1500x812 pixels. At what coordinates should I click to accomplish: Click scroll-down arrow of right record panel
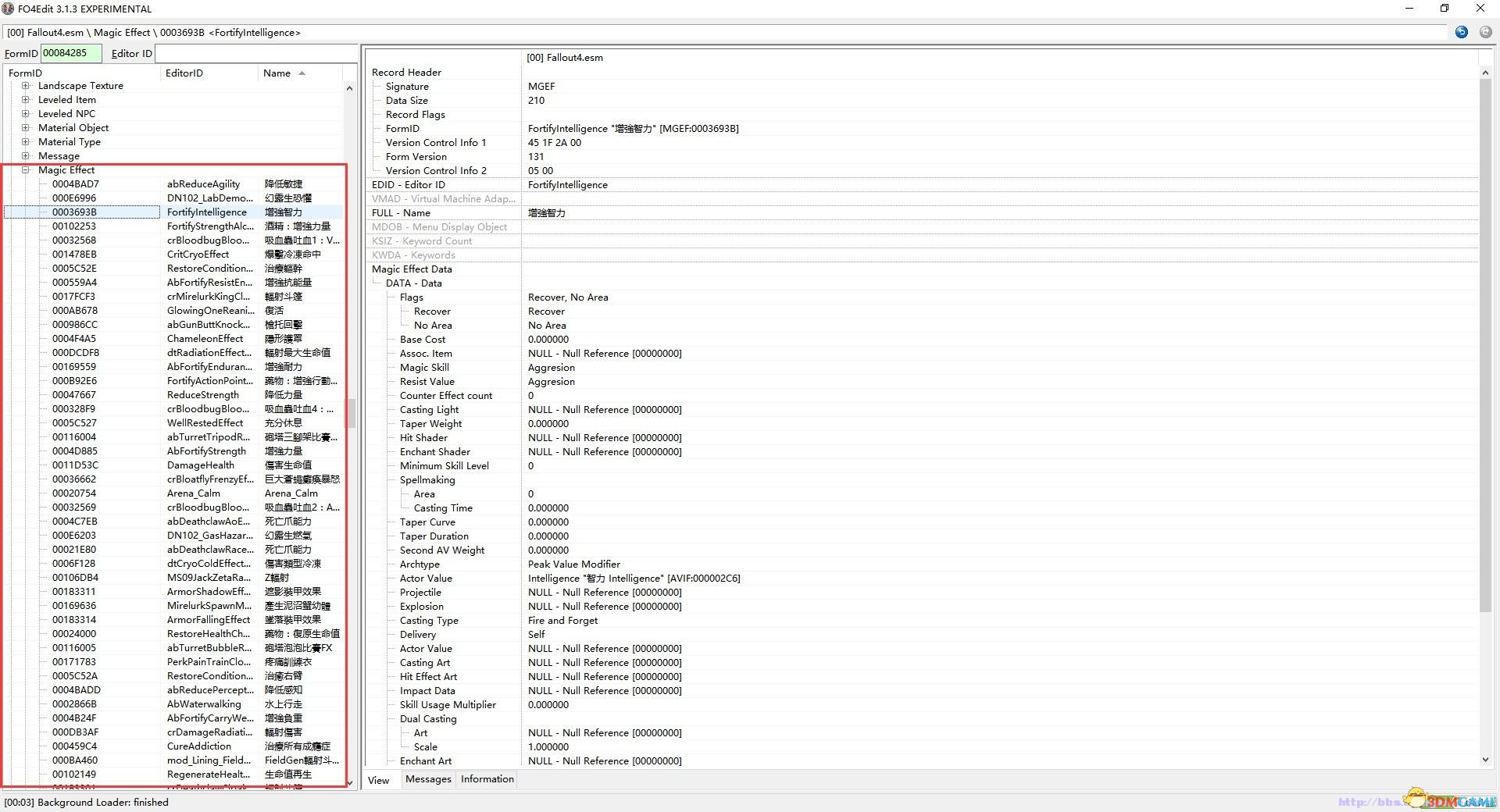tap(1485, 760)
